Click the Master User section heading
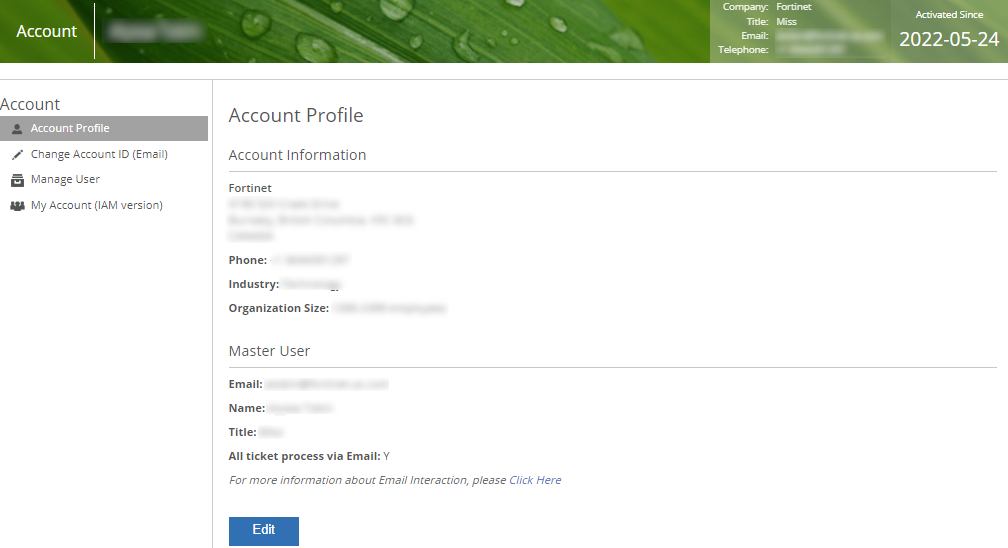This screenshot has height=548, width=1008. click(x=269, y=352)
